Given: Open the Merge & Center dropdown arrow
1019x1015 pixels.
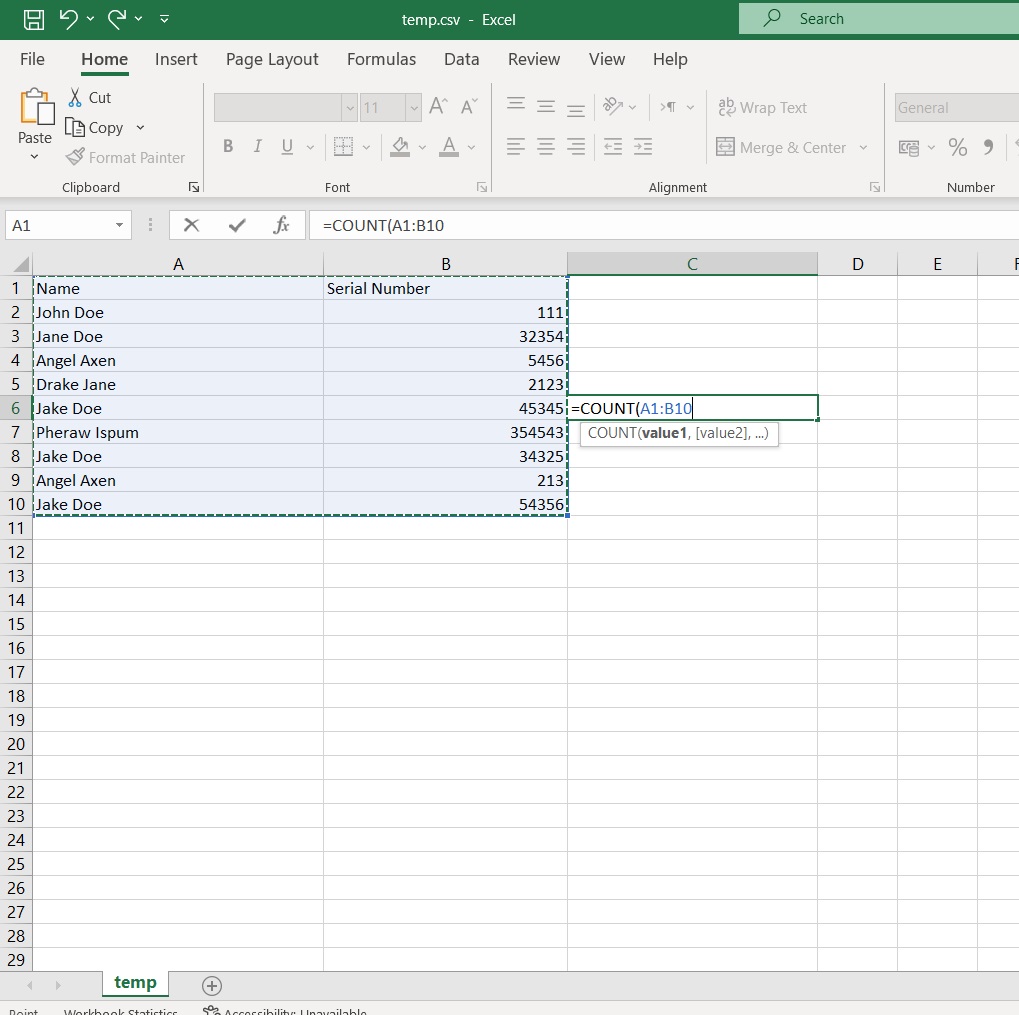Looking at the screenshot, I should click(x=863, y=148).
